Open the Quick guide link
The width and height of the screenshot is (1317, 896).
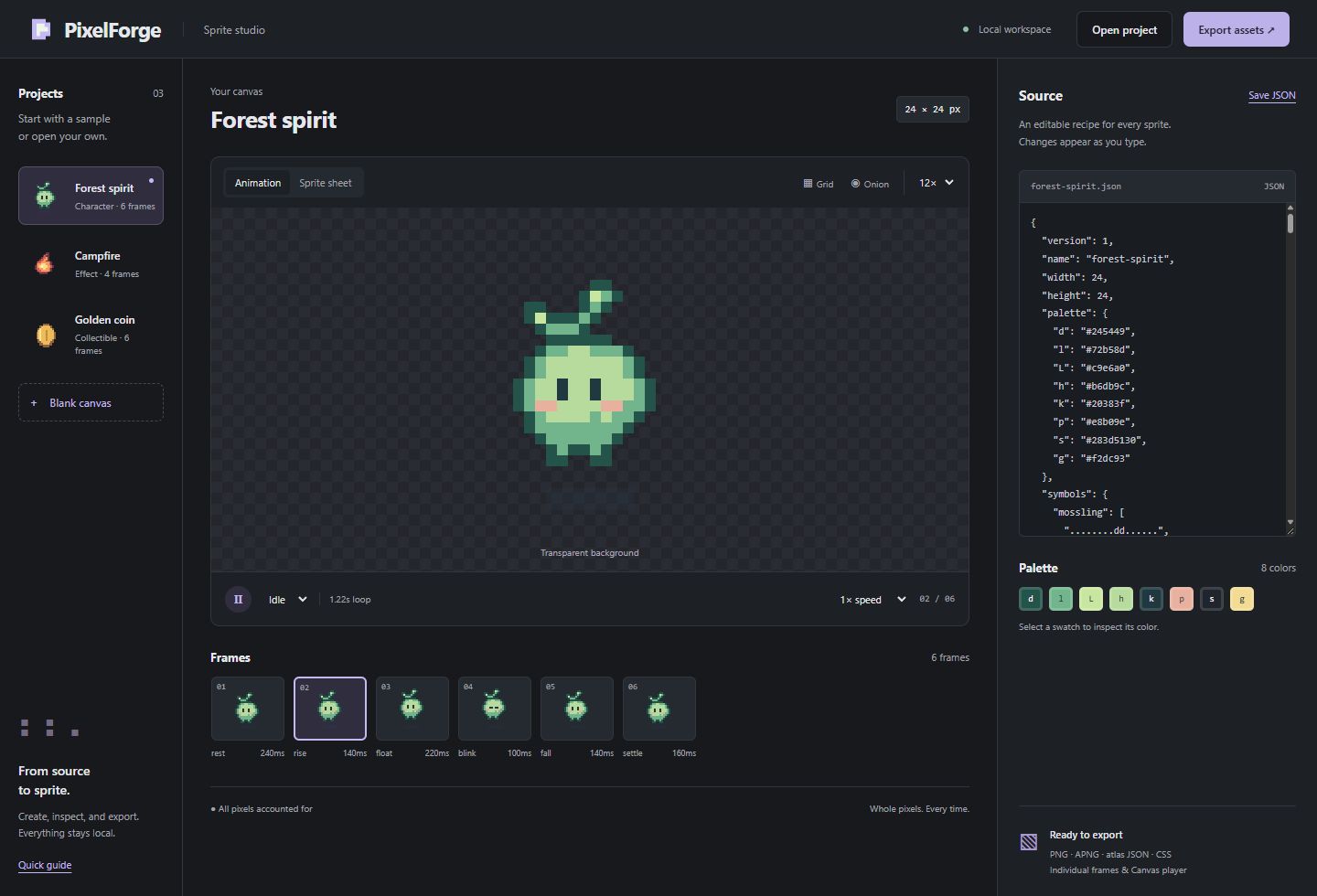click(x=45, y=865)
